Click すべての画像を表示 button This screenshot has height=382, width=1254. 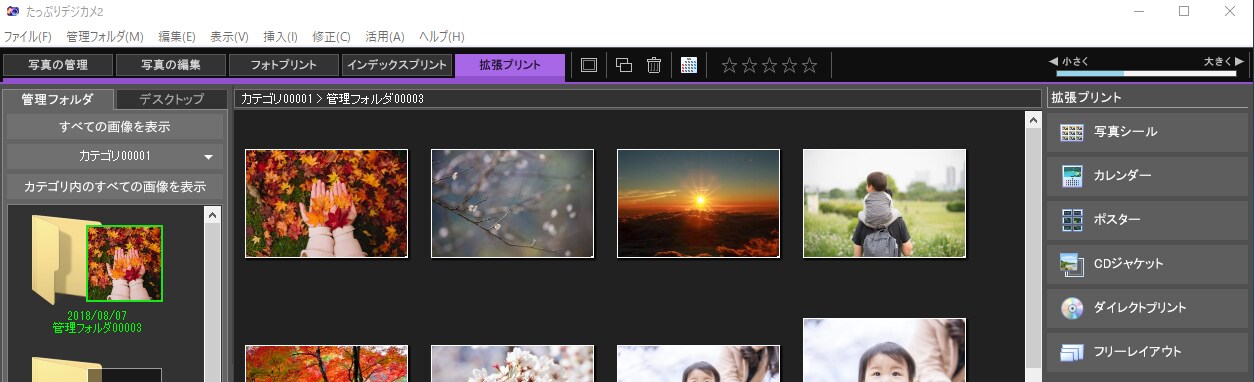[x=115, y=127]
